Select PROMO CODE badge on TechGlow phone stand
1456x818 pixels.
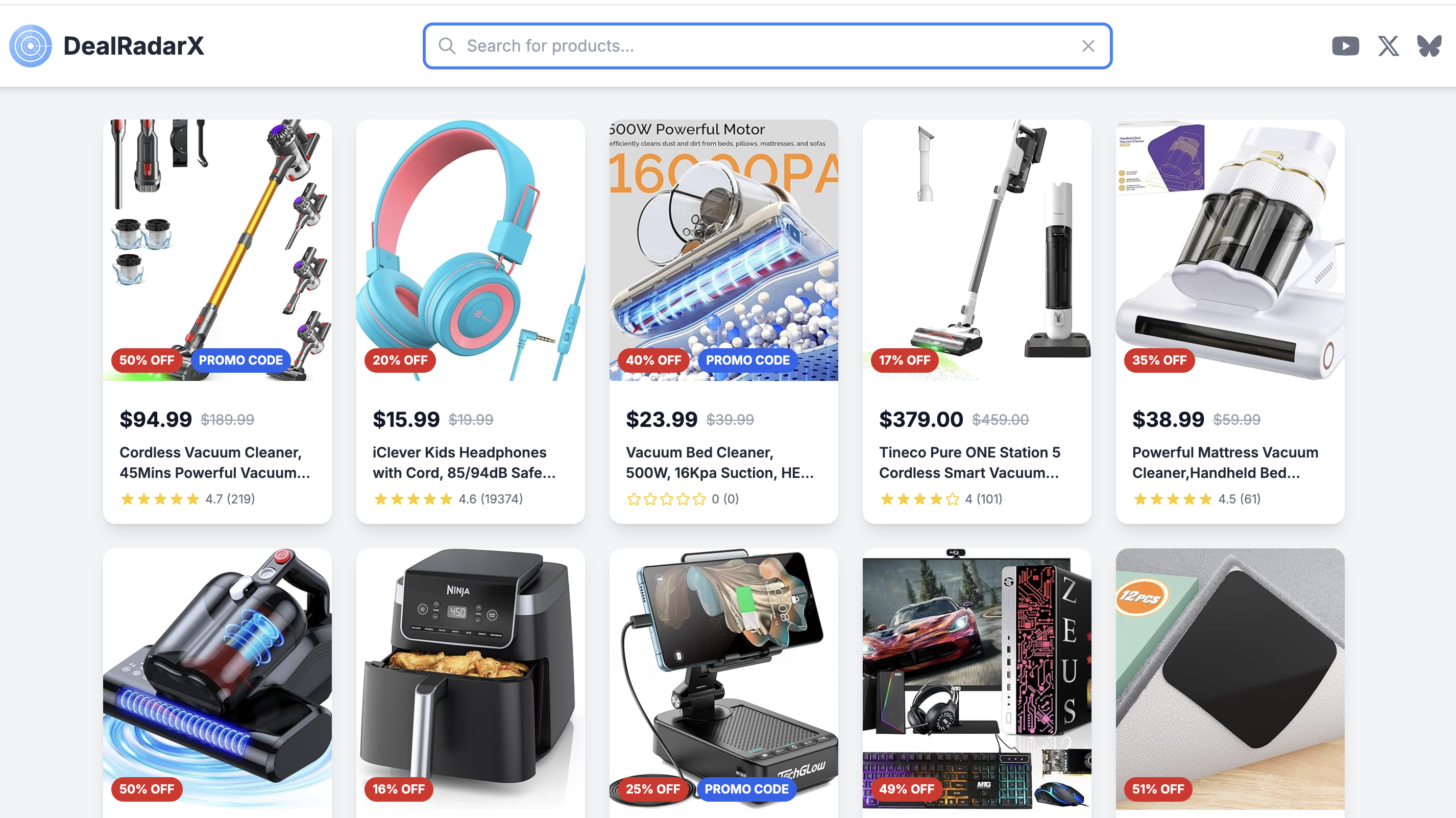(x=746, y=789)
